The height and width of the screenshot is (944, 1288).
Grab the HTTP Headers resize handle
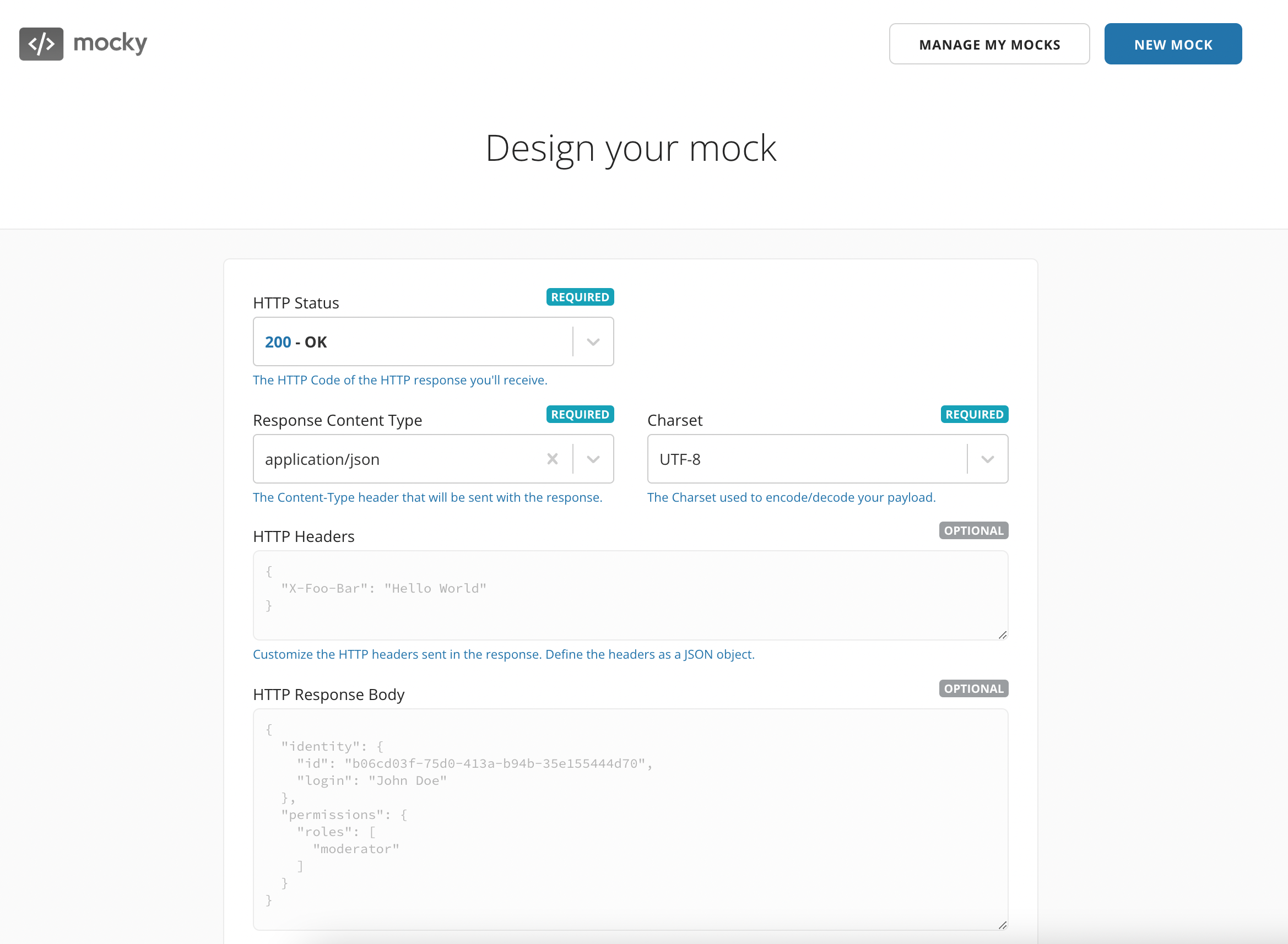(x=1002, y=635)
